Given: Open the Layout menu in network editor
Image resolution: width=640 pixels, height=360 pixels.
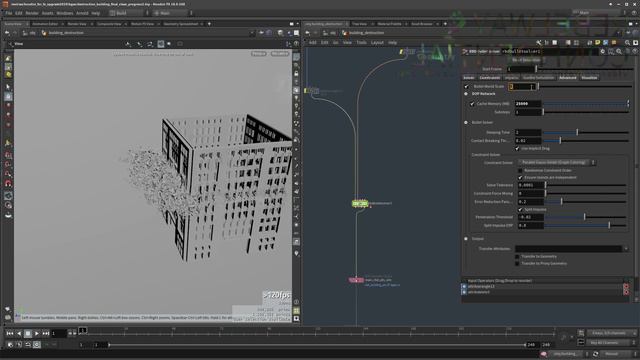Looking at the screenshot, I should tap(377, 42).
